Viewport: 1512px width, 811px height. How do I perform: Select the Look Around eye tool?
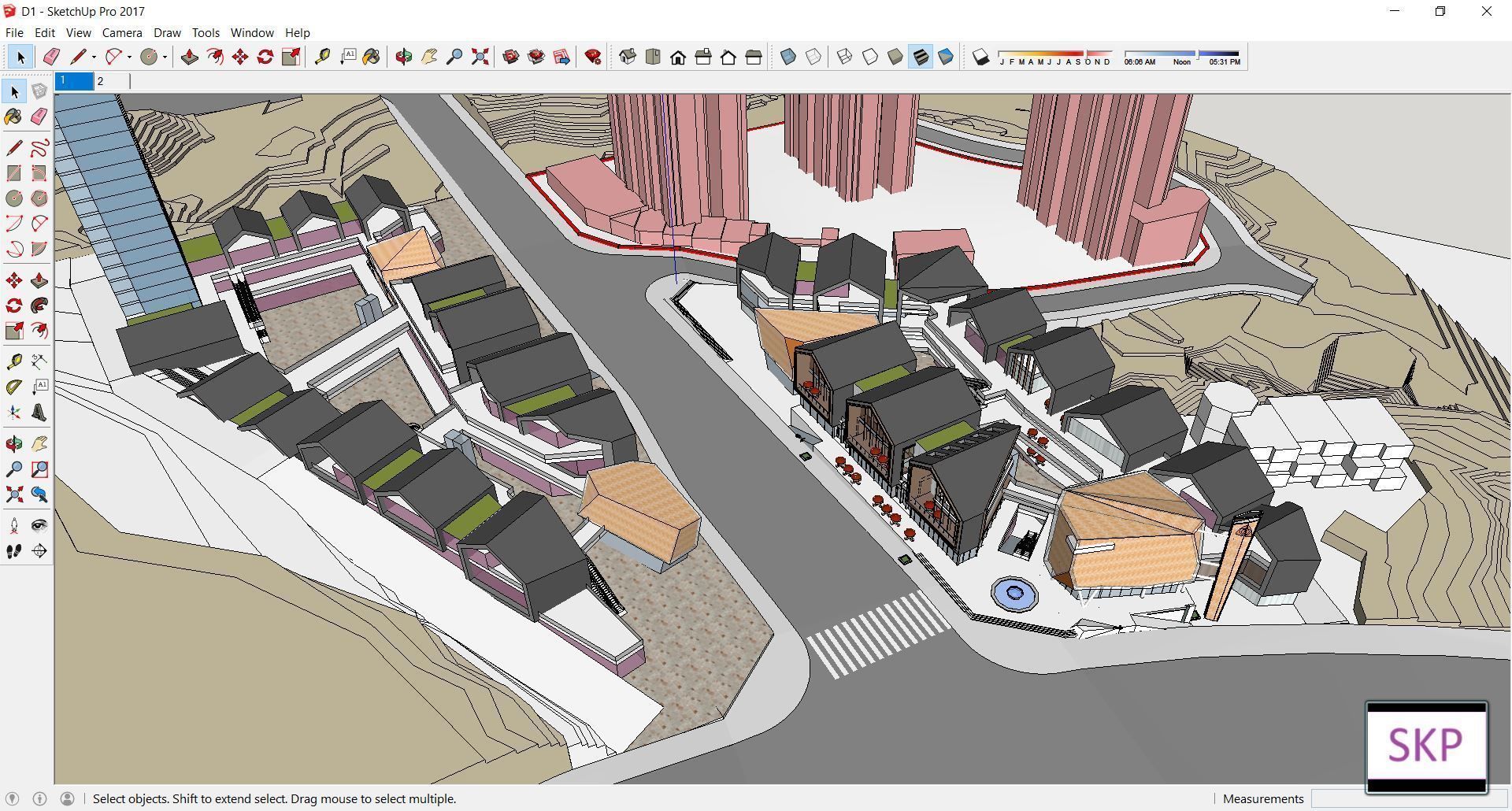(x=39, y=526)
